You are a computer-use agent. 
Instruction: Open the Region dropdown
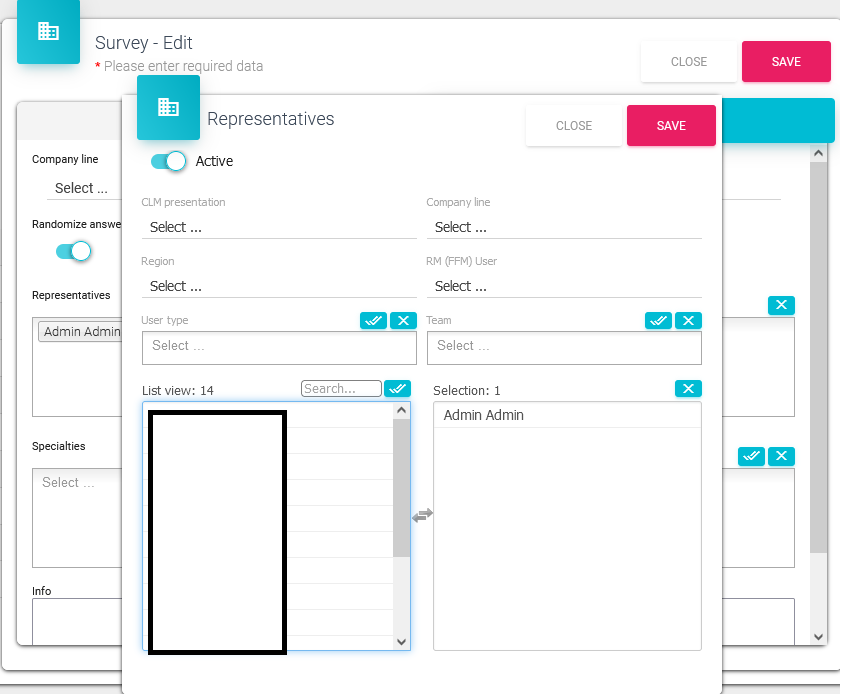(278, 287)
